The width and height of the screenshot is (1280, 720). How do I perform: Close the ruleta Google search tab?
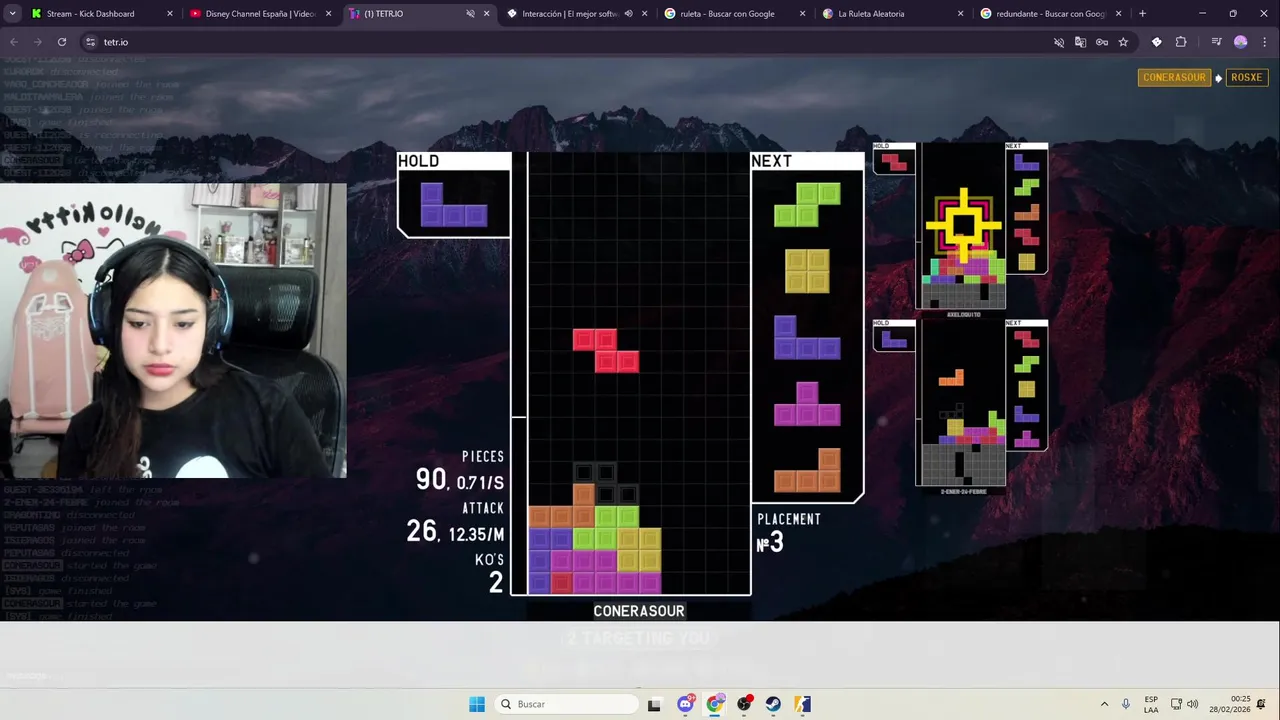coord(802,14)
